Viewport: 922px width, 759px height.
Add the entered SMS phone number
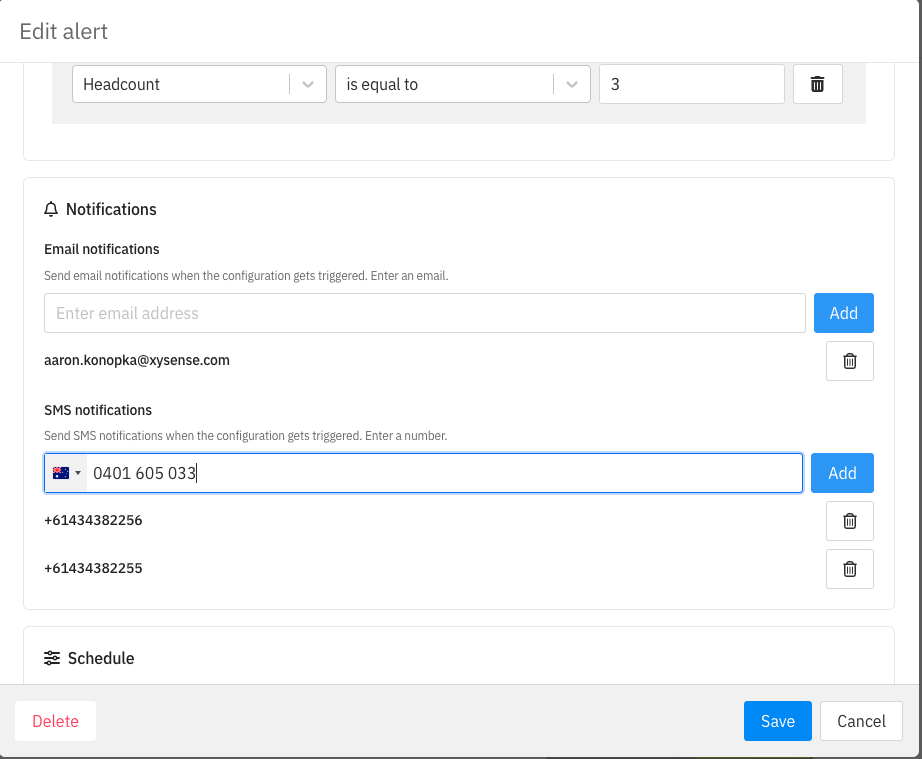(x=842, y=473)
